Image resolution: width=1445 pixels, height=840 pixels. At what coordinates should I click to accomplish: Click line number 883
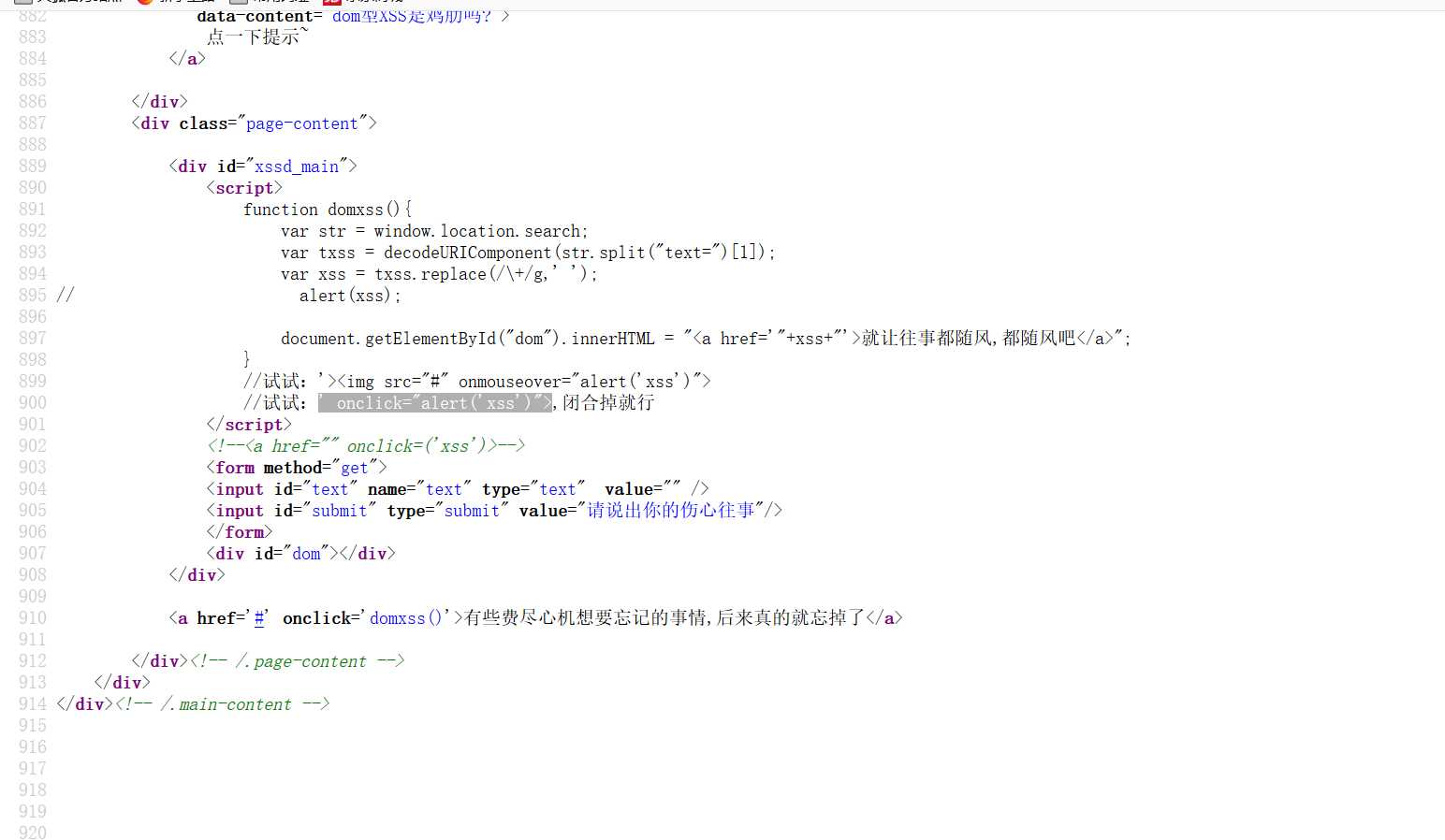click(32, 36)
